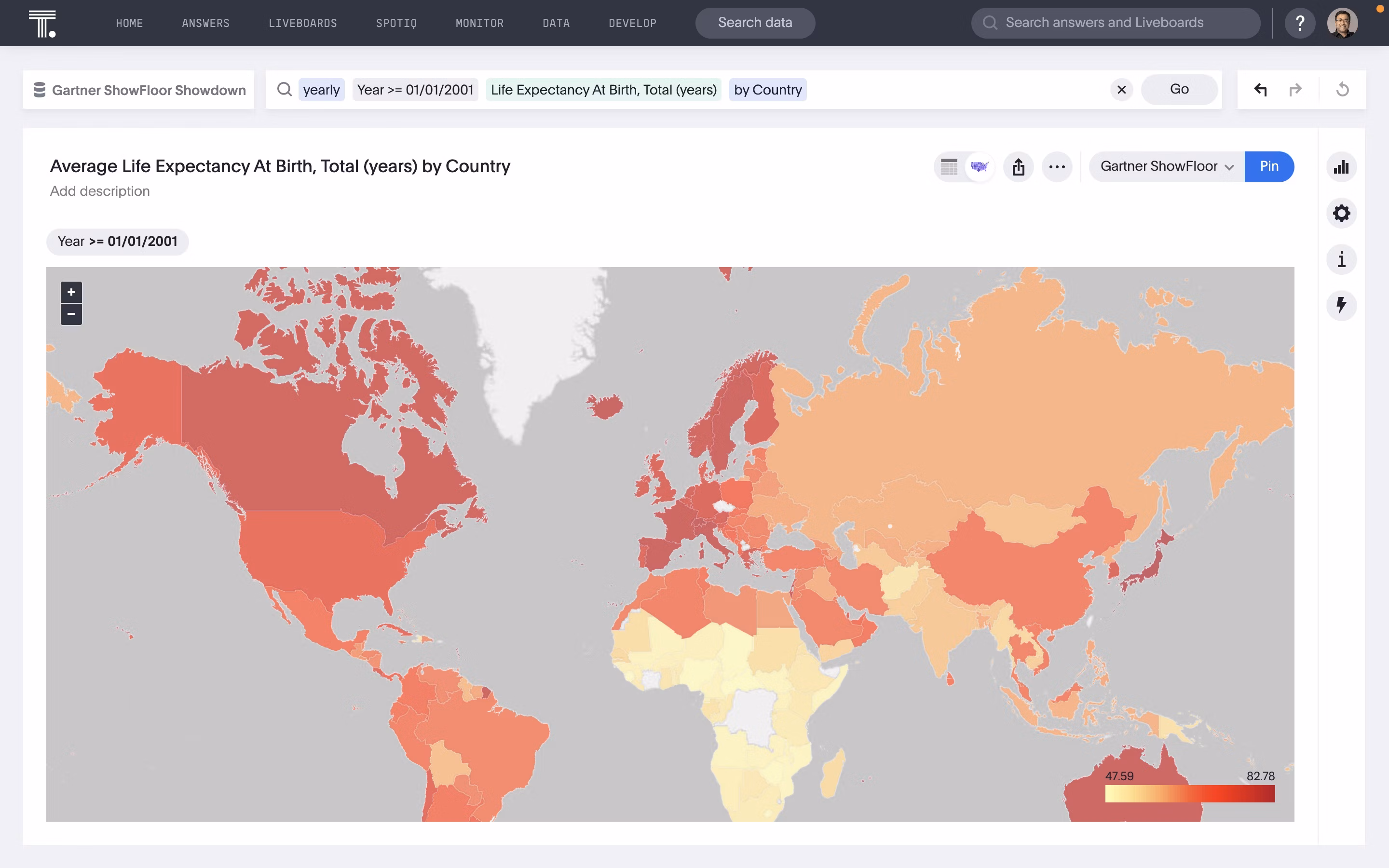Image resolution: width=1389 pixels, height=868 pixels.
Task: Click the Gartner ShowFloor Showdown data source icon
Action: pyautogui.click(x=39, y=90)
